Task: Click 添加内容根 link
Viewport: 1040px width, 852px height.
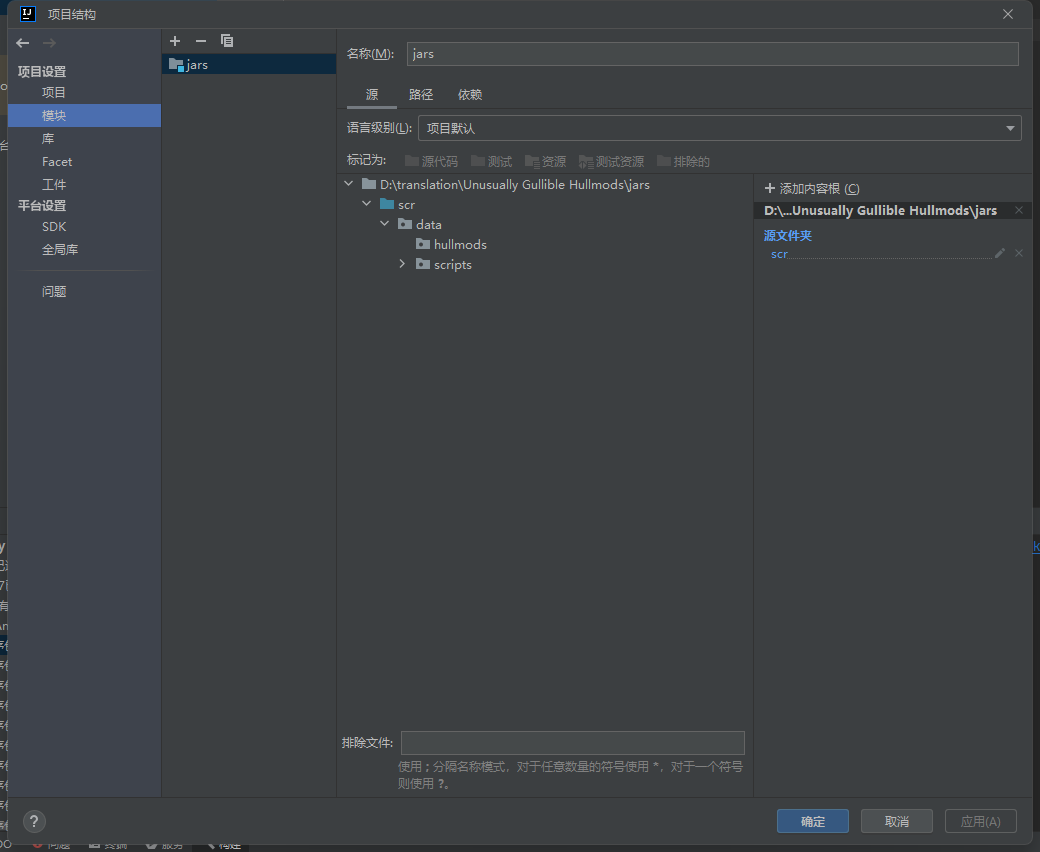Action: point(811,189)
